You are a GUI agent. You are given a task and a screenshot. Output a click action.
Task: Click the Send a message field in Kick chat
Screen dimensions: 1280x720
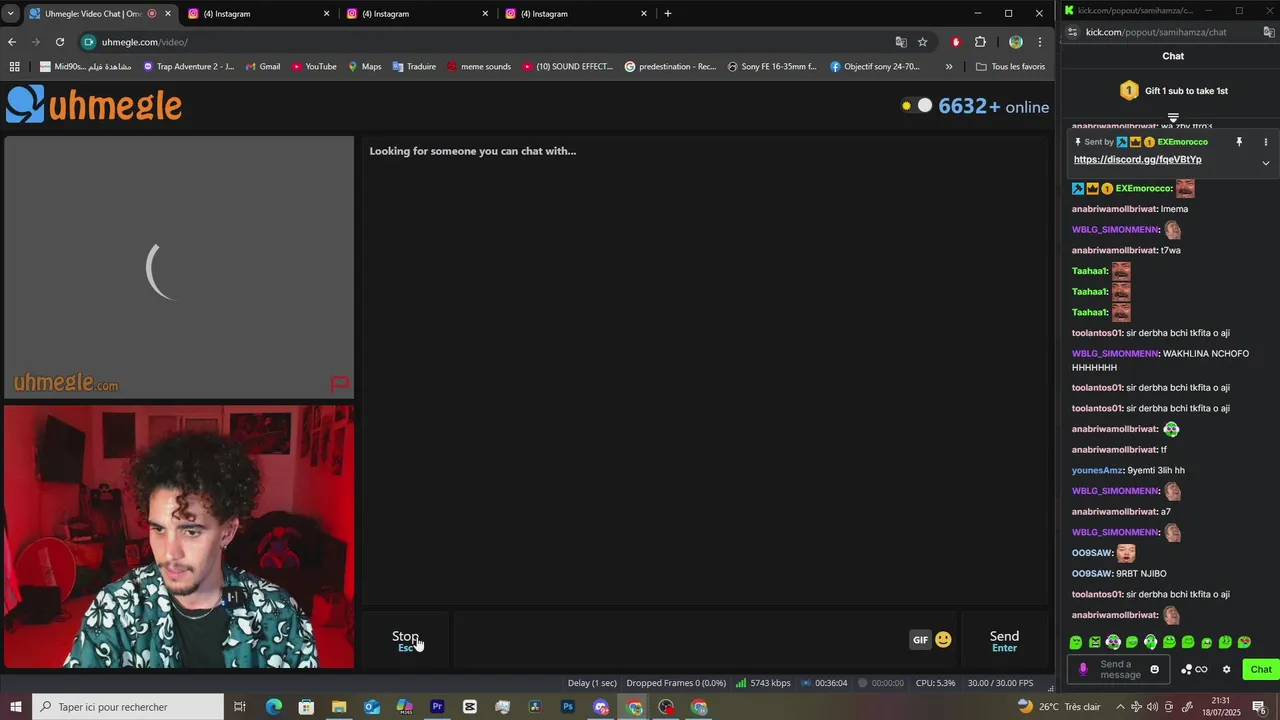point(1120,670)
